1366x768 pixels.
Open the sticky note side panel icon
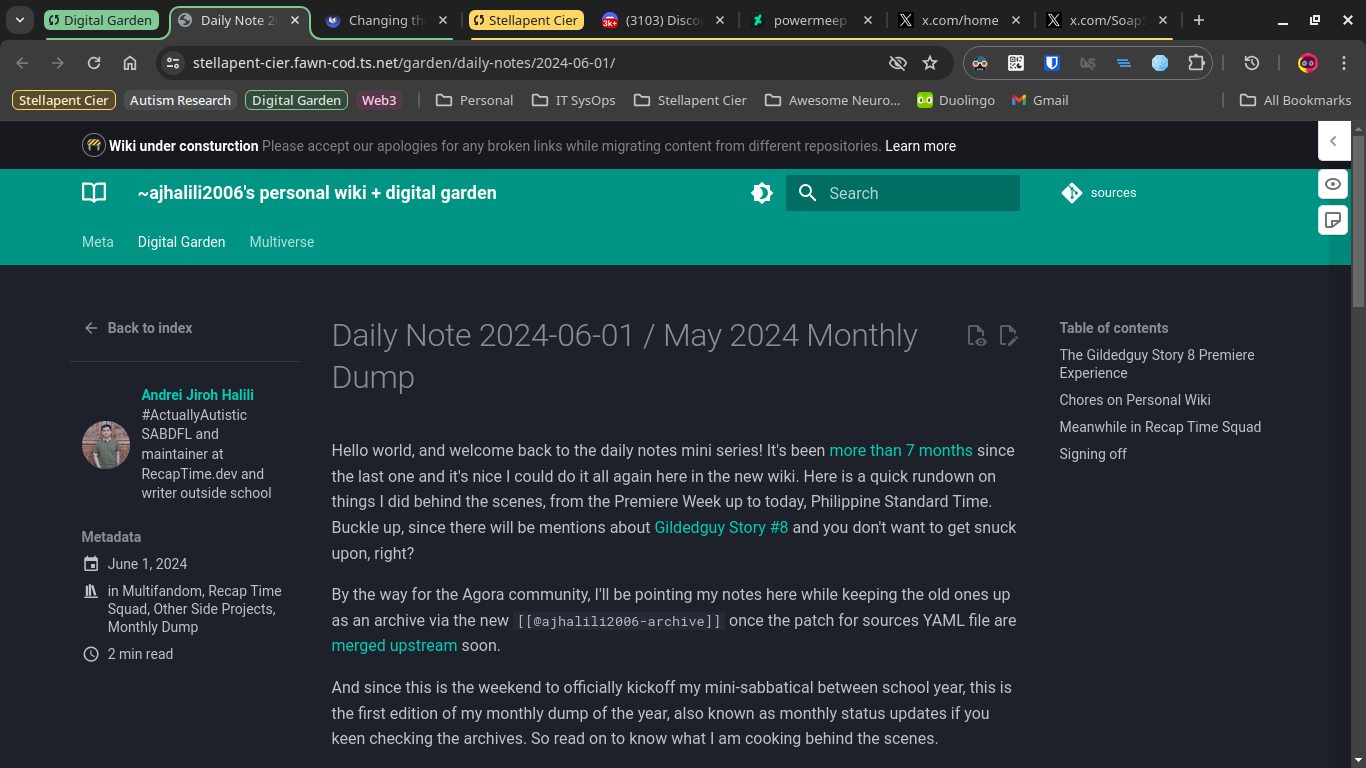[x=1333, y=220]
